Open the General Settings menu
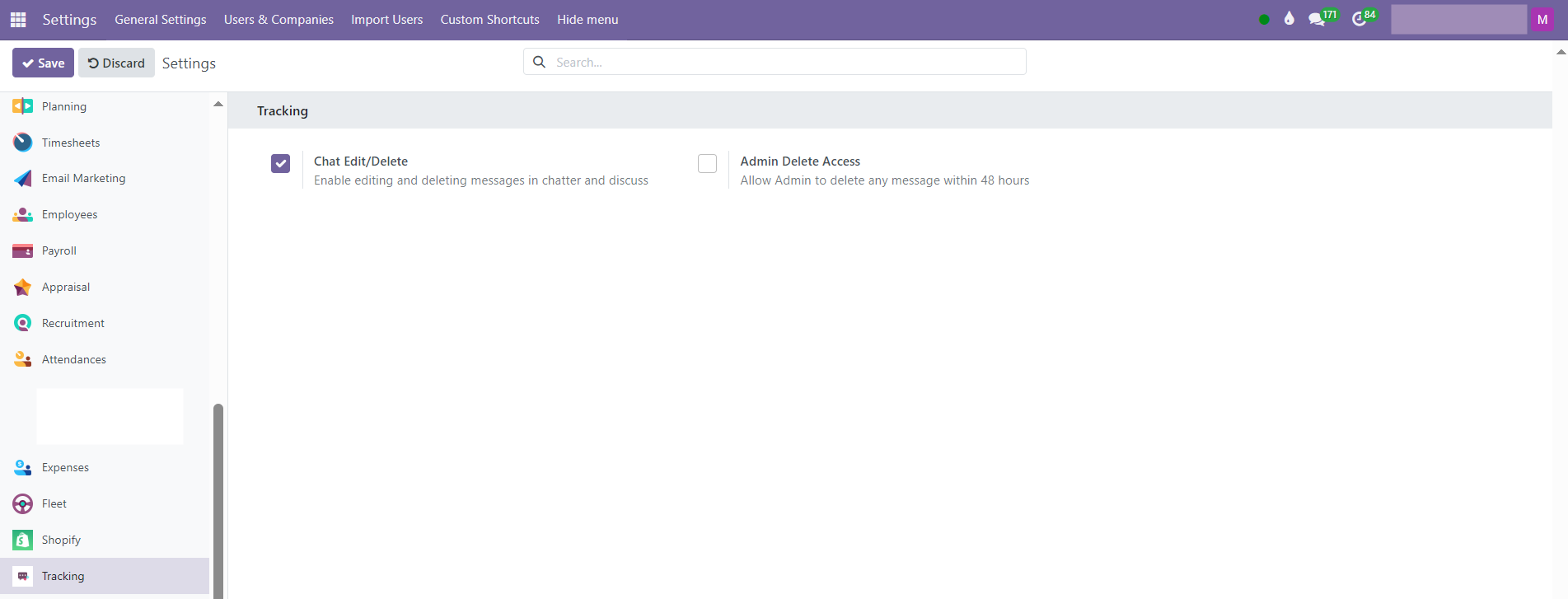 (161, 20)
